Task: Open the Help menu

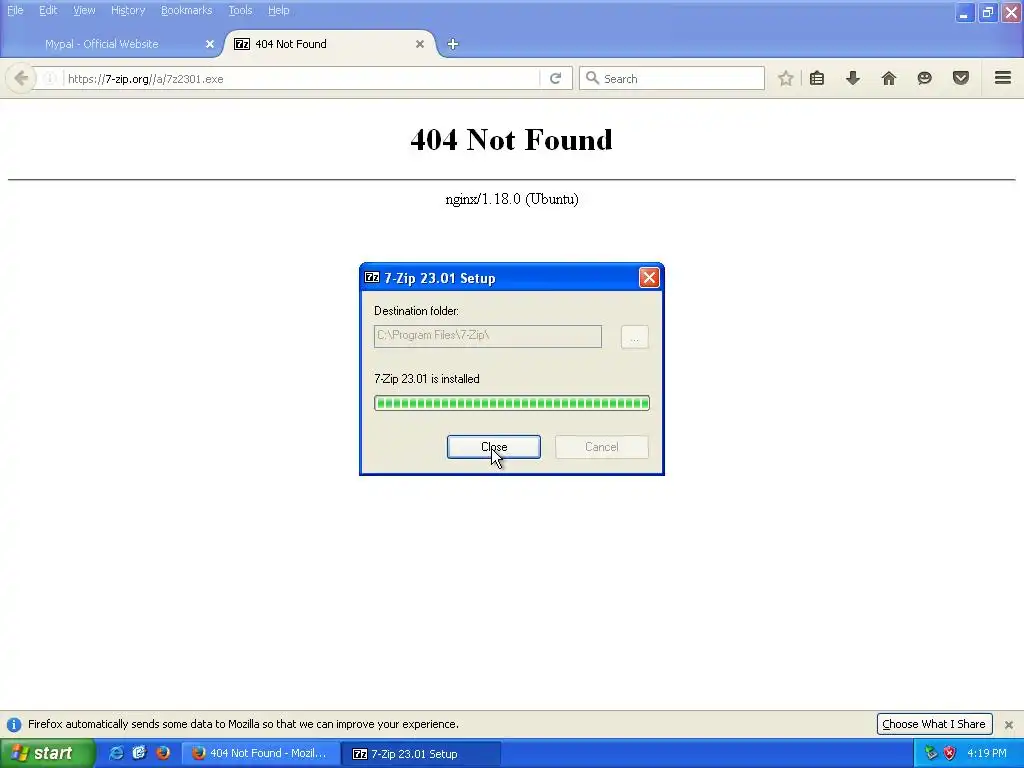Action: tap(279, 10)
